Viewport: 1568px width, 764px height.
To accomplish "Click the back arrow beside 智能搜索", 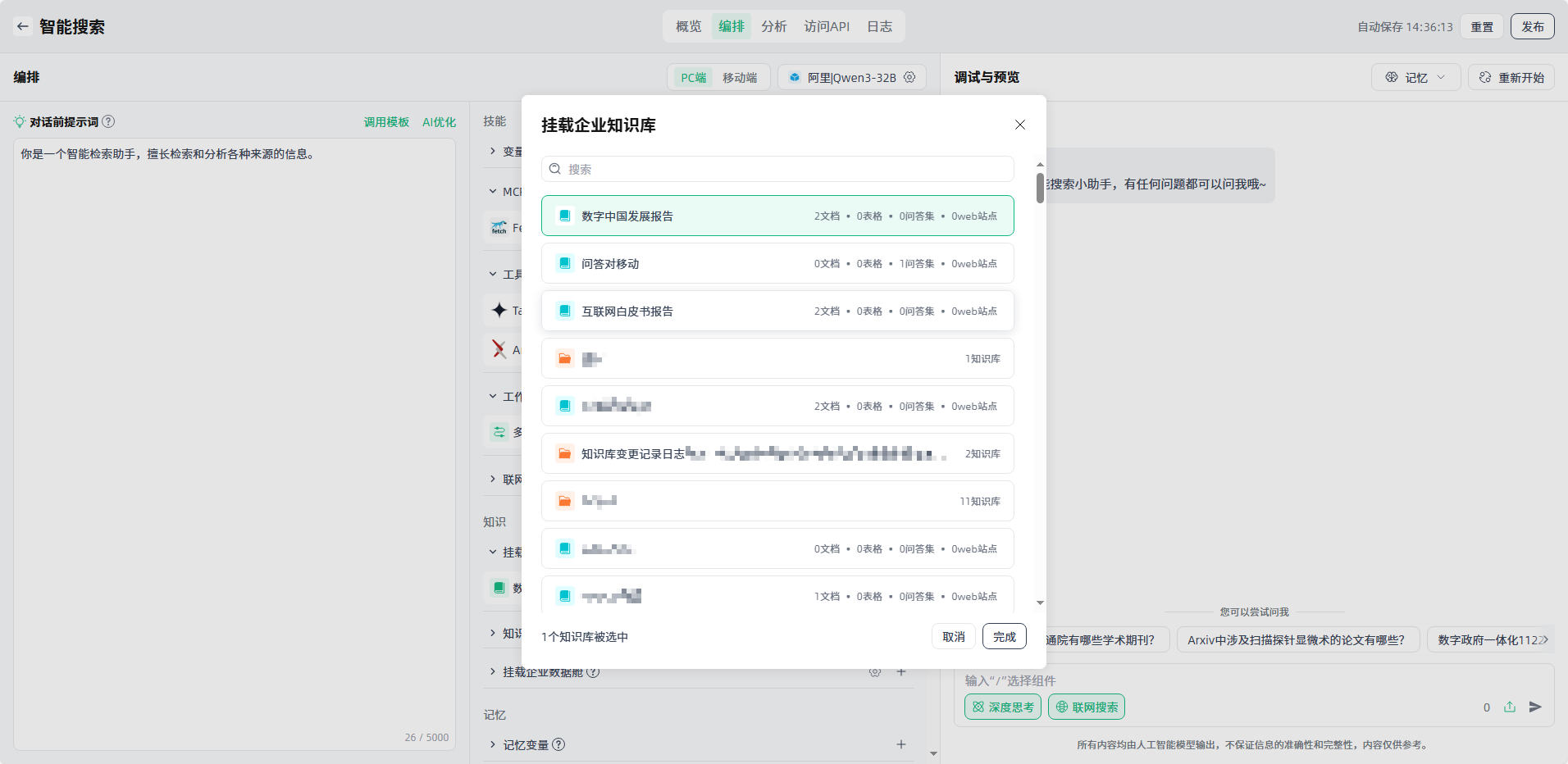I will 23,26.
